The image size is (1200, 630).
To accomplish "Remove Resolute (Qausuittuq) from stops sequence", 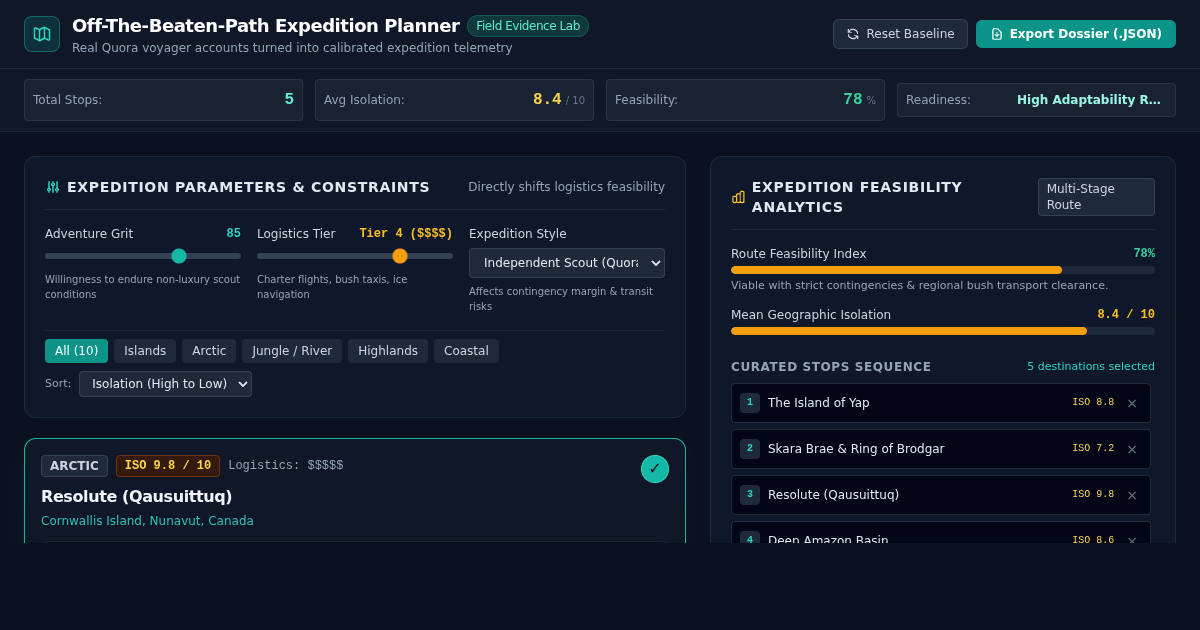I will pos(1132,495).
